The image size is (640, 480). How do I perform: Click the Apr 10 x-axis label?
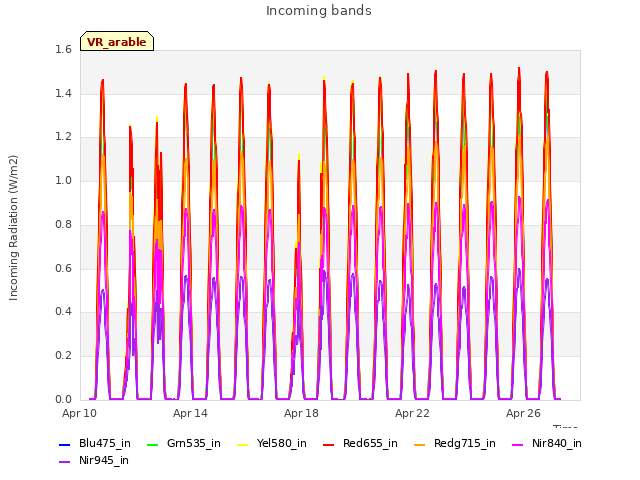coord(80,413)
